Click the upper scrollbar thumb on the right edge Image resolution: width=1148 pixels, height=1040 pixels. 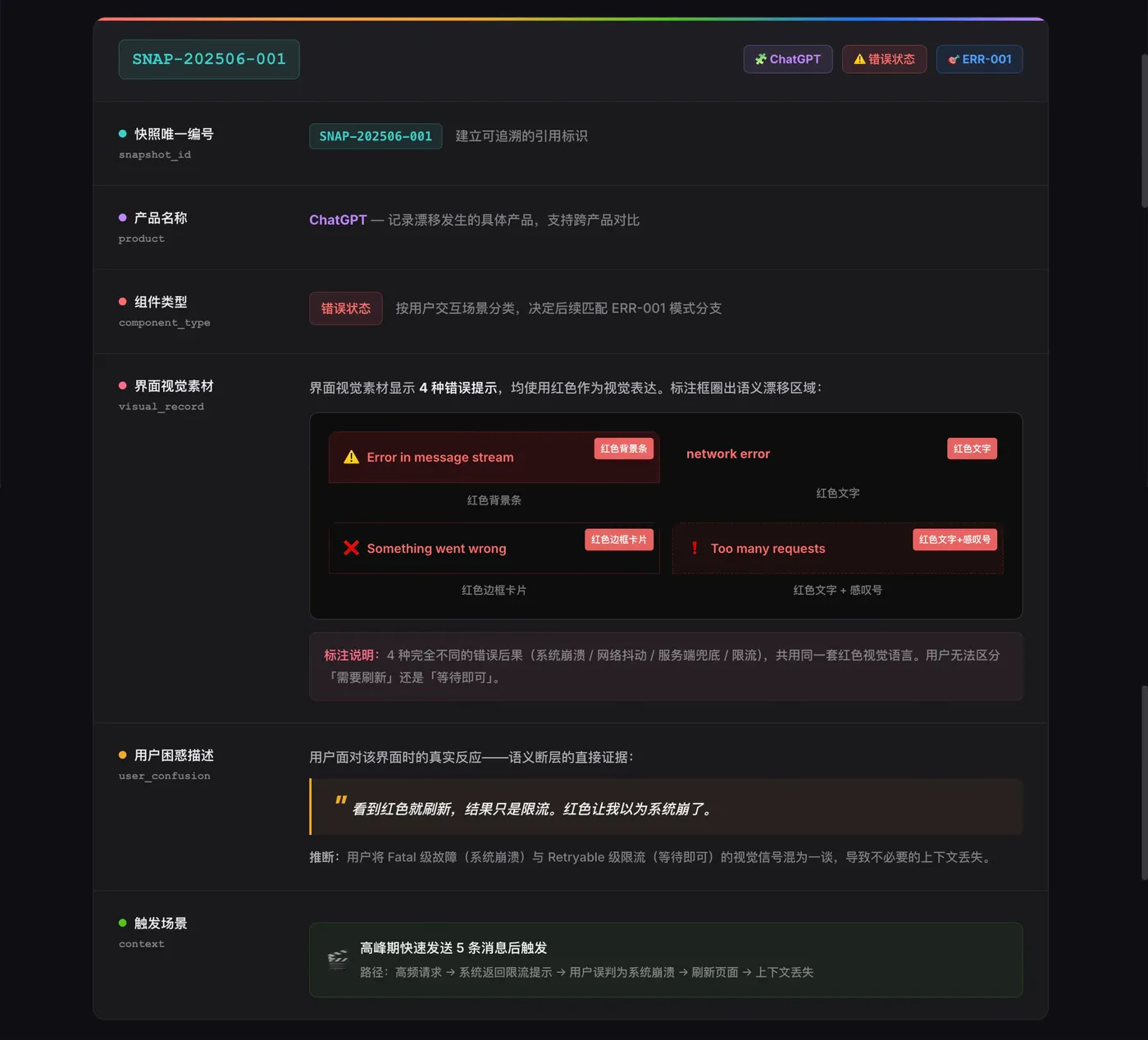pos(1145,130)
